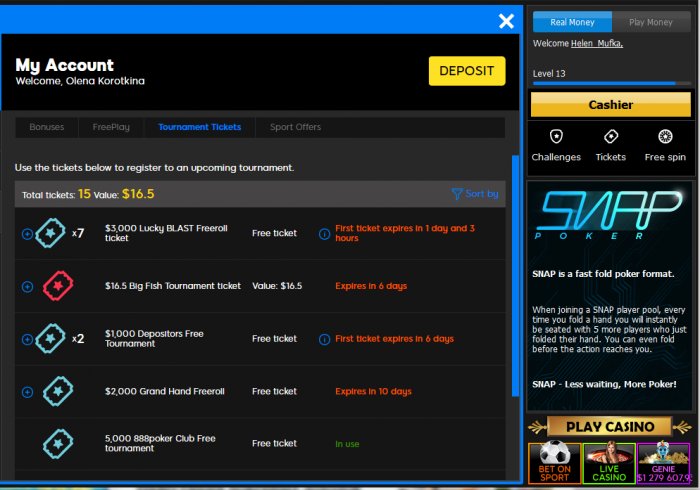Click 'Welcome, Olena Korotkina' text

coord(80,81)
